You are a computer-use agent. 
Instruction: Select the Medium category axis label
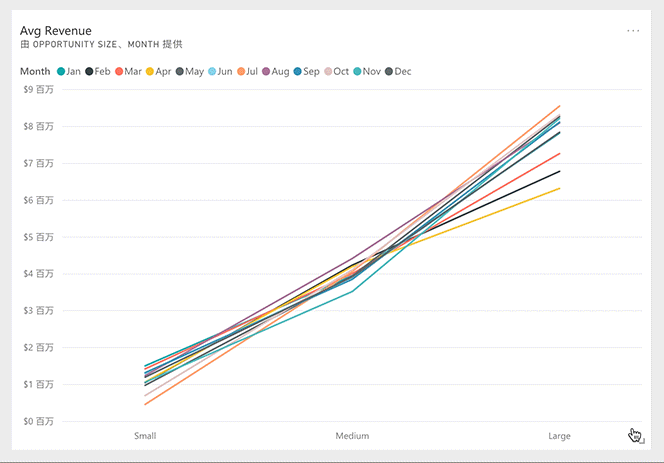[x=352, y=436]
